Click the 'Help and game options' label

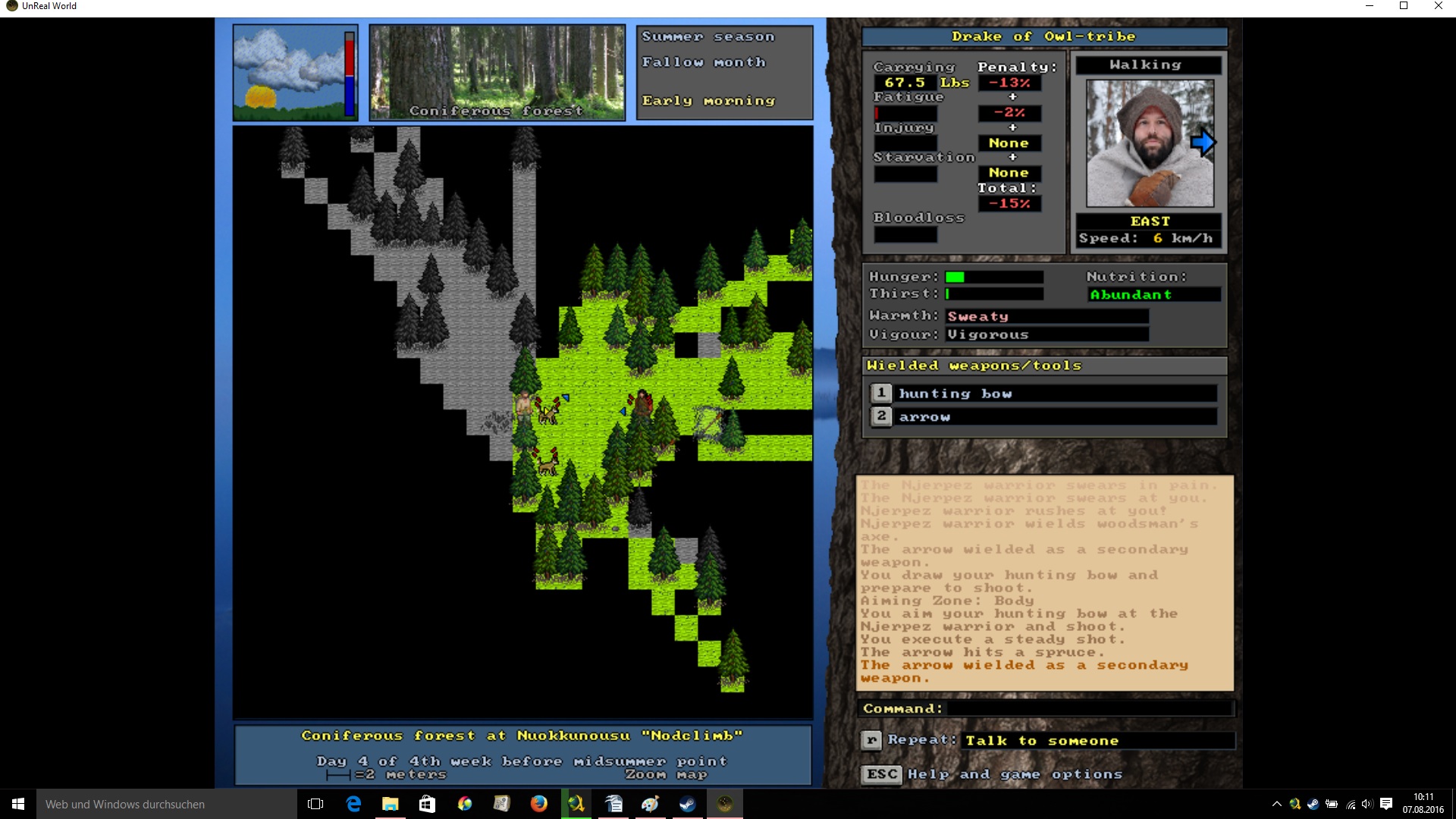[1015, 774]
